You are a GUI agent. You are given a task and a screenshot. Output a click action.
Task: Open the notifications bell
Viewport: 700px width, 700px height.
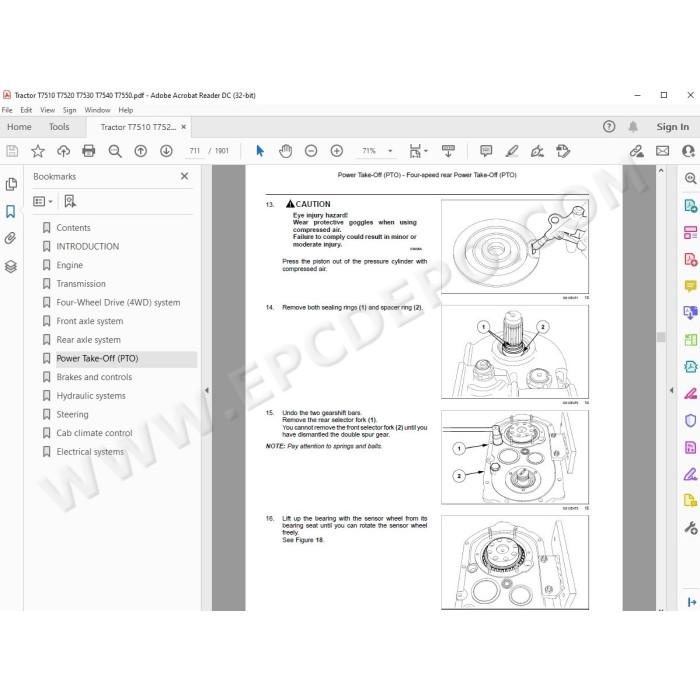[x=633, y=127]
